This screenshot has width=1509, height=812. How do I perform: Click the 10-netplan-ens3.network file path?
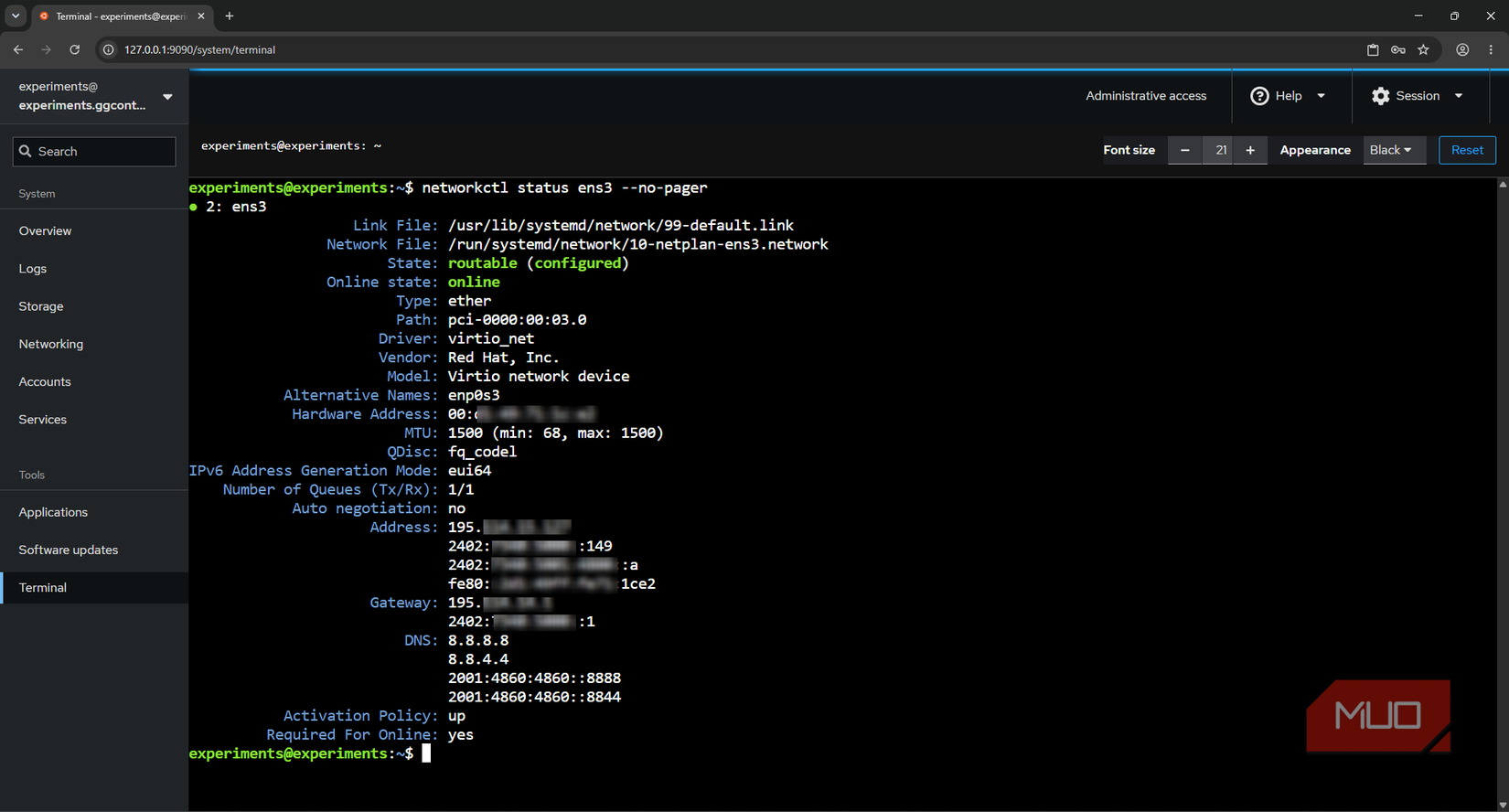[637, 244]
